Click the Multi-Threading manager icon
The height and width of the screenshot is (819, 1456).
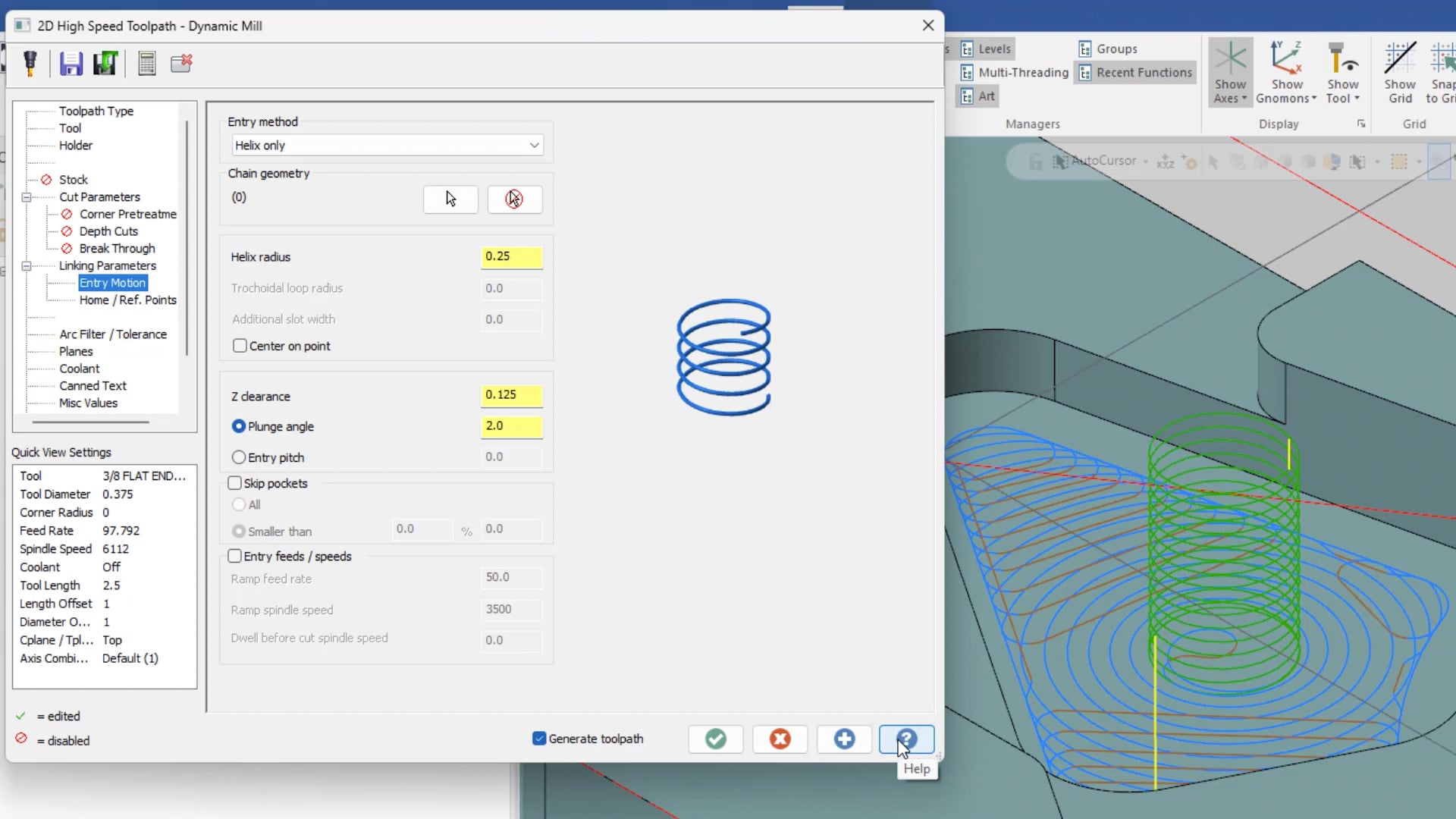click(967, 72)
